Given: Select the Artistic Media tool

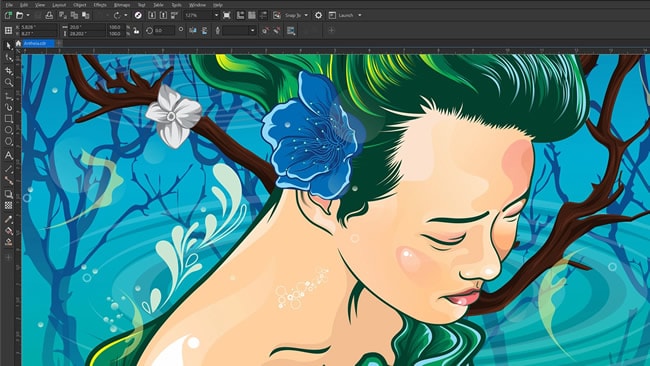Looking at the screenshot, I should [8, 107].
